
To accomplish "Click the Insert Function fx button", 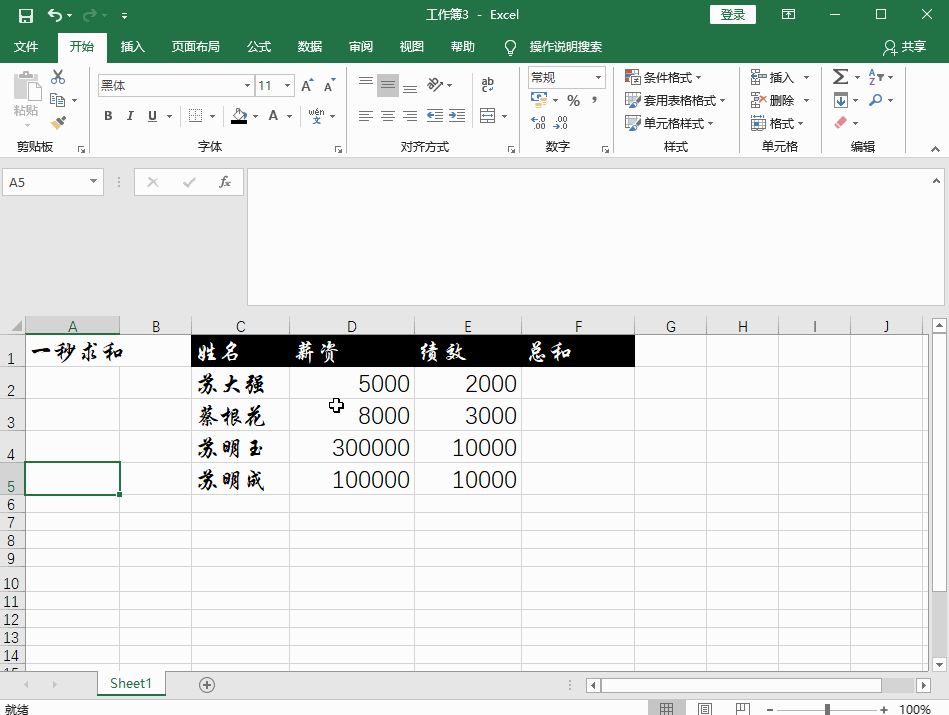I will (x=225, y=182).
